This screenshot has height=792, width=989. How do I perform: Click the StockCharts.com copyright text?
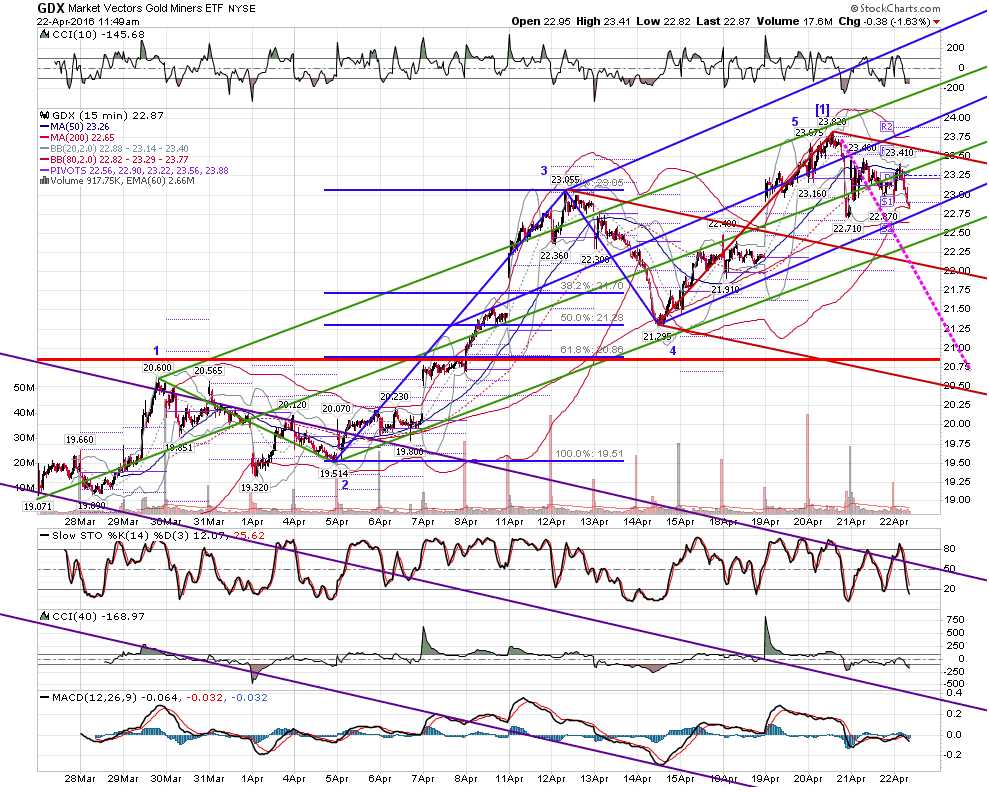point(895,8)
